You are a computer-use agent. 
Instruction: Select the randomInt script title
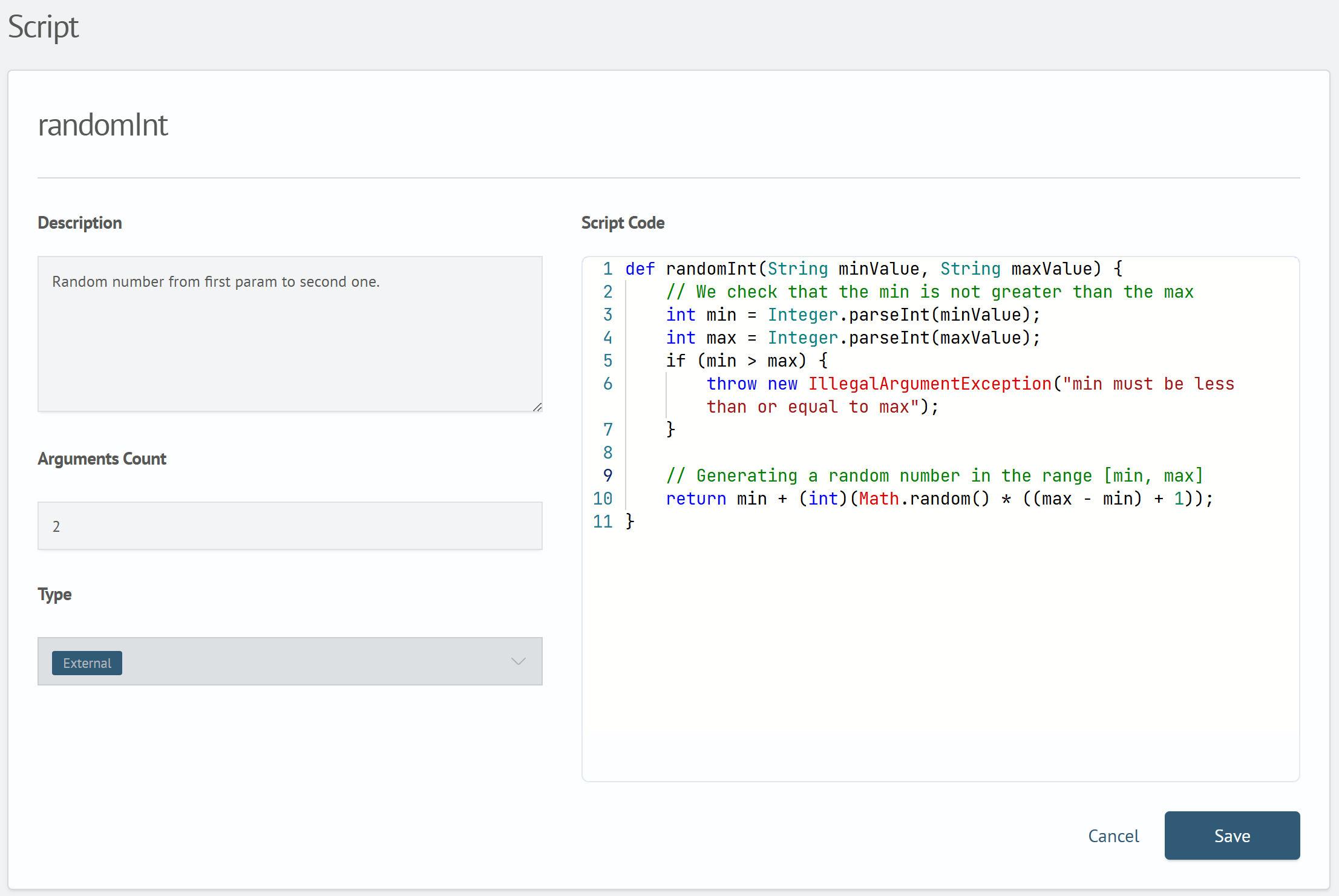pos(103,125)
